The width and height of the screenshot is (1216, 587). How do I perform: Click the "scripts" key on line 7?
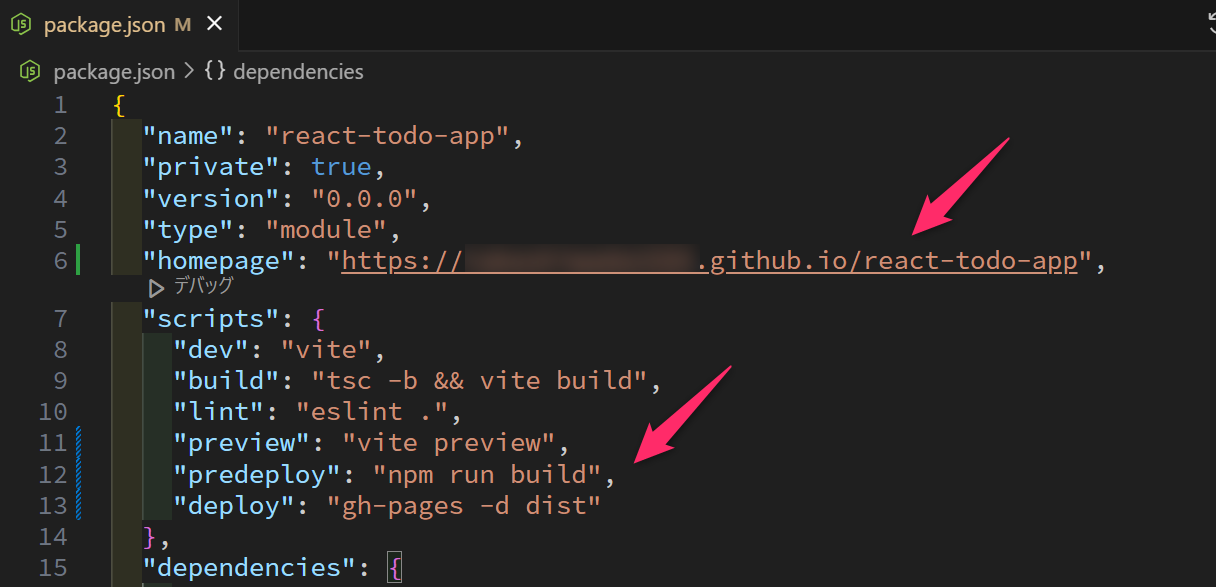click(206, 319)
